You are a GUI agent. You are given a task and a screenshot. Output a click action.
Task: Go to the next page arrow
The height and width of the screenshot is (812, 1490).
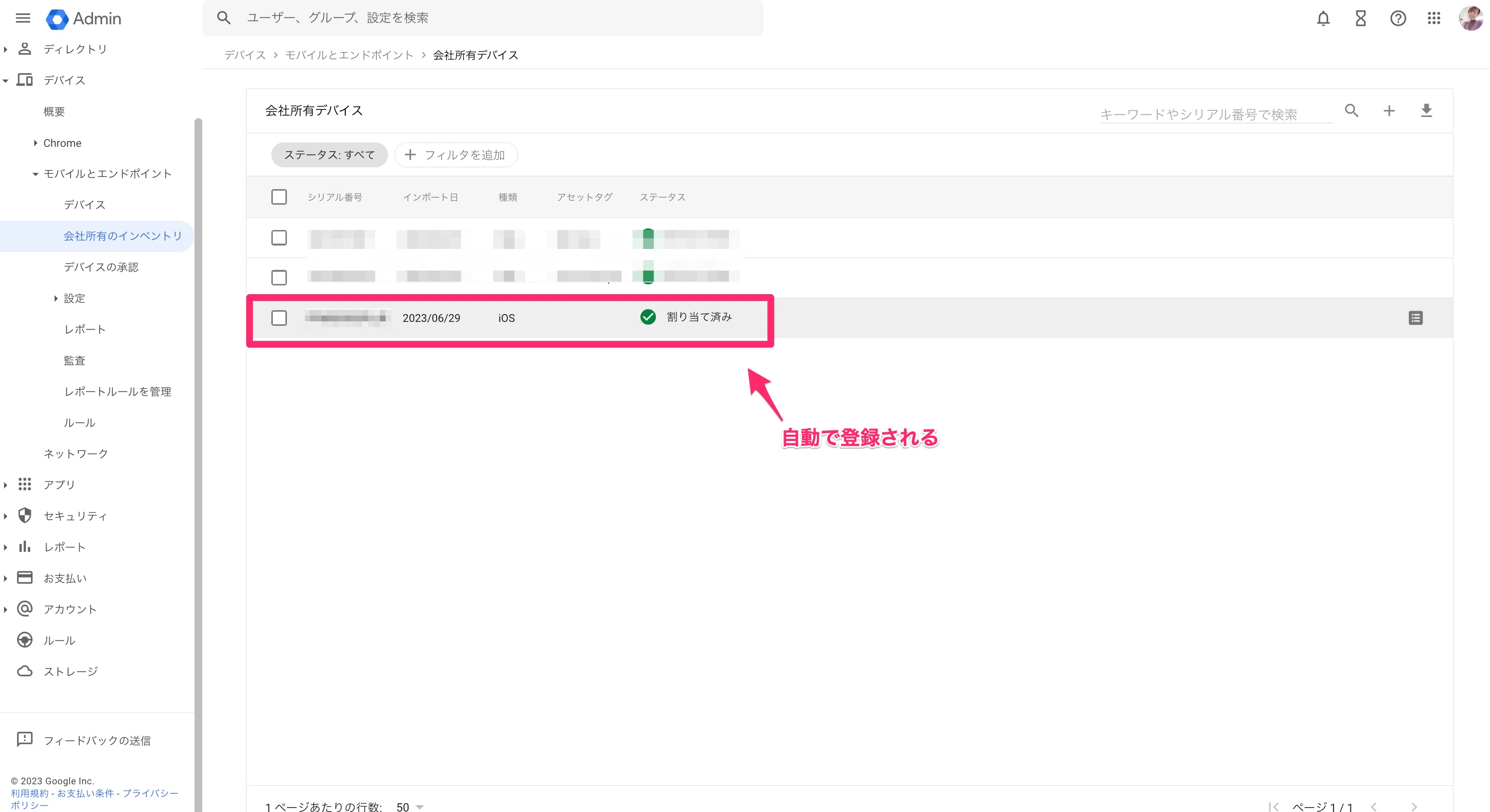1413,806
